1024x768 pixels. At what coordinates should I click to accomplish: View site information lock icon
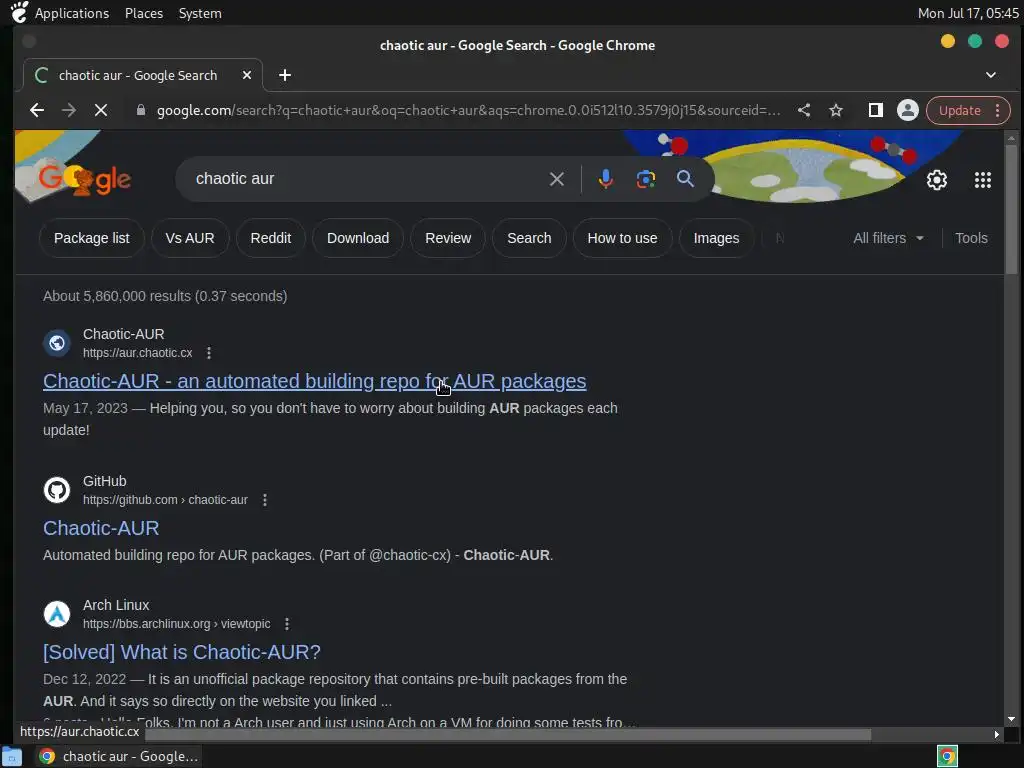point(140,110)
